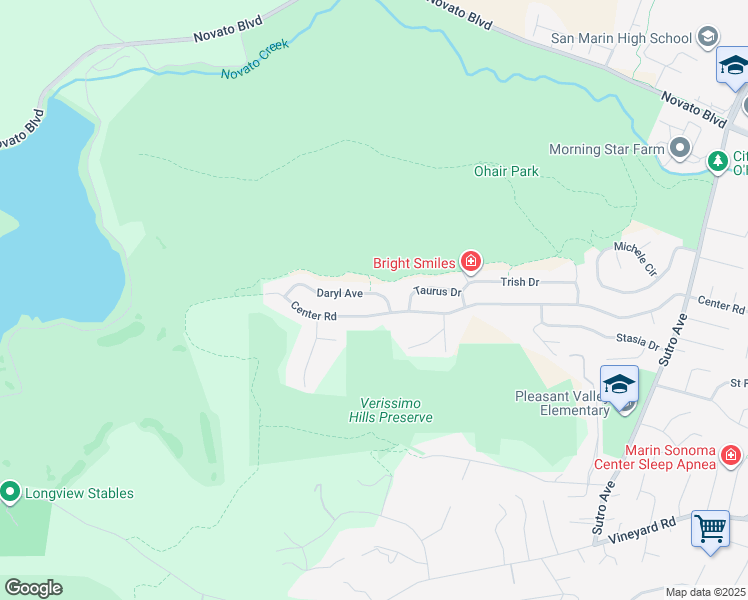This screenshot has width=748, height=600.
Task: Click the shopping cart store marker
Action: point(710,532)
